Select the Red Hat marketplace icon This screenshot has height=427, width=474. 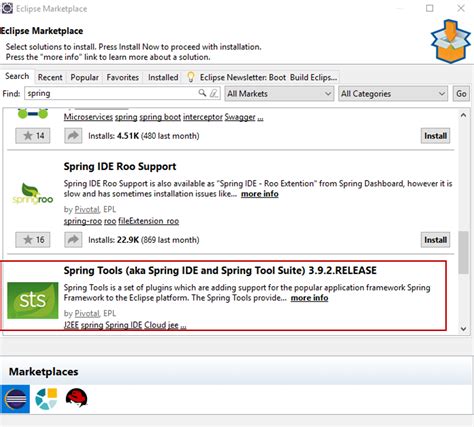(x=76, y=398)
